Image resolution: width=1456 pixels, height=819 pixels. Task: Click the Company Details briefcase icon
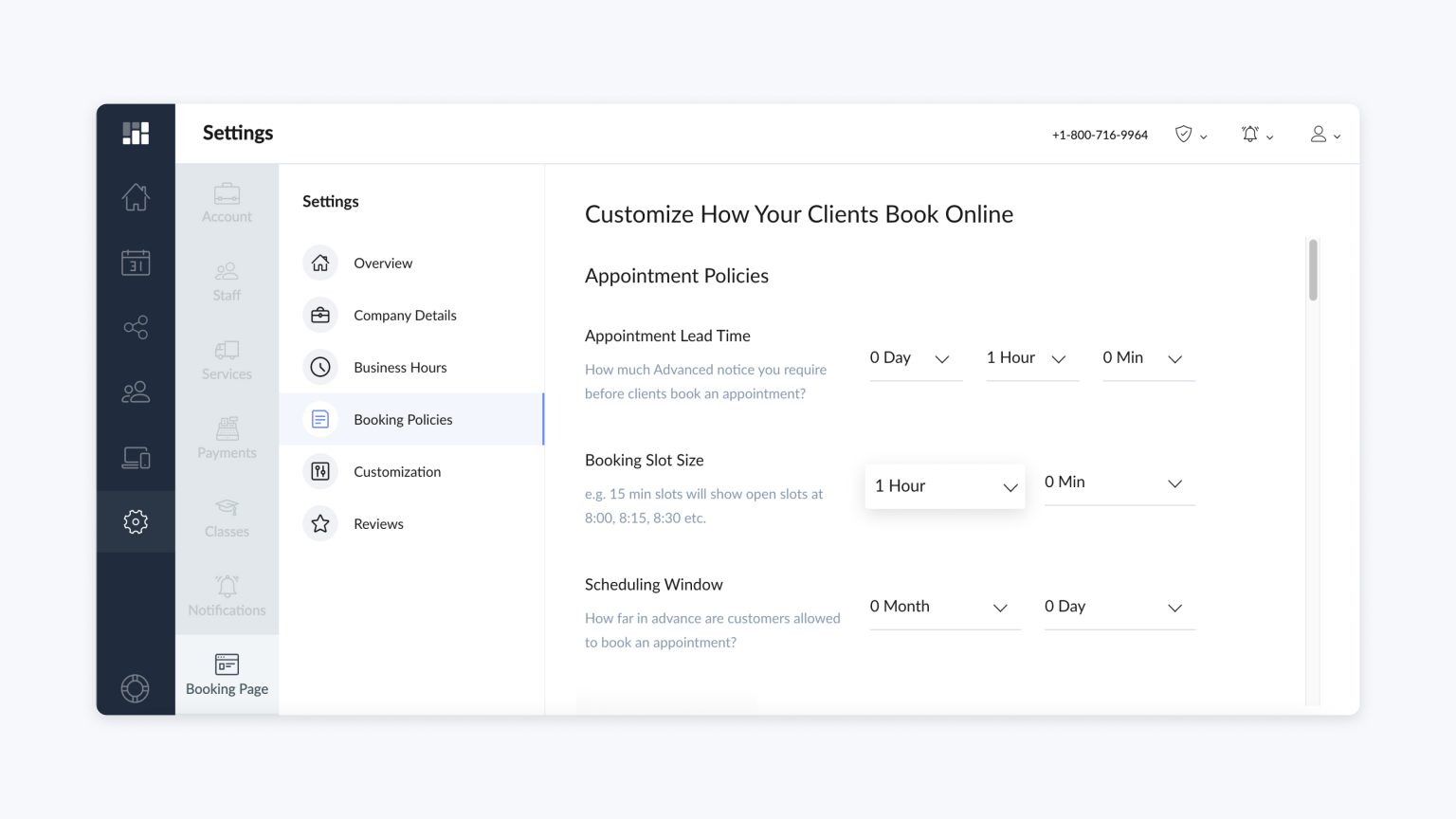pos(320,315)
